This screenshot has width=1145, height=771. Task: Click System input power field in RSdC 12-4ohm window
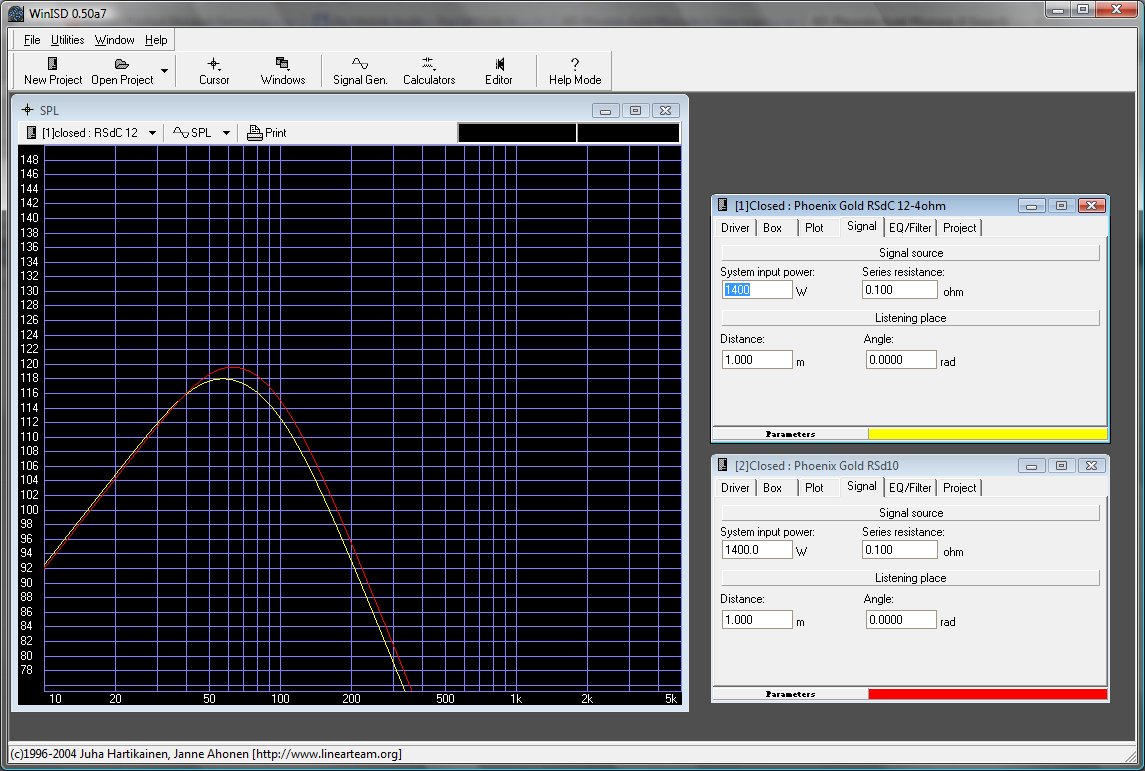pos(757,290)
